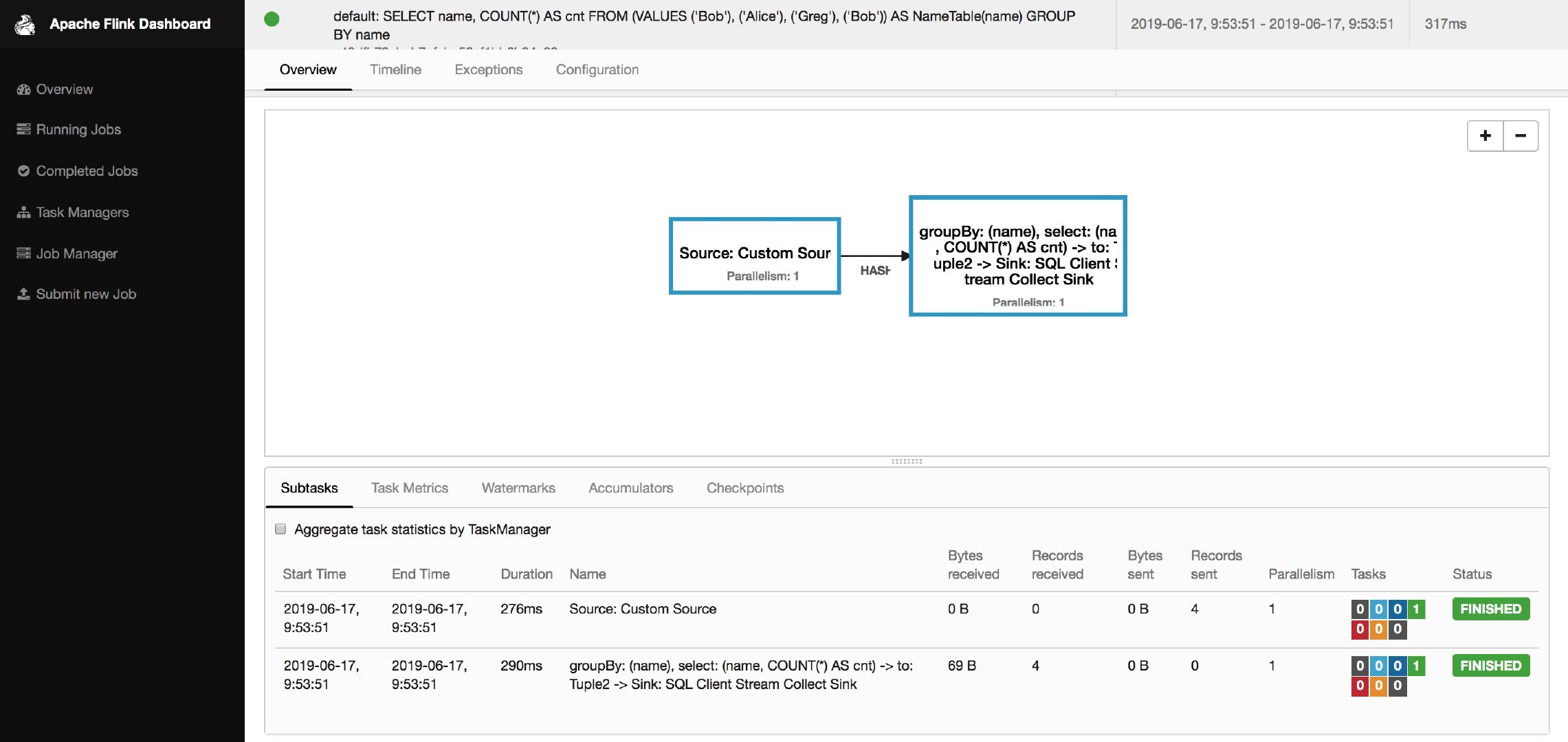Select the groupBy sink node in graph
The height and width of the screenshot is (742, 1568).
pyautogui.click(x=1017, y=256)
